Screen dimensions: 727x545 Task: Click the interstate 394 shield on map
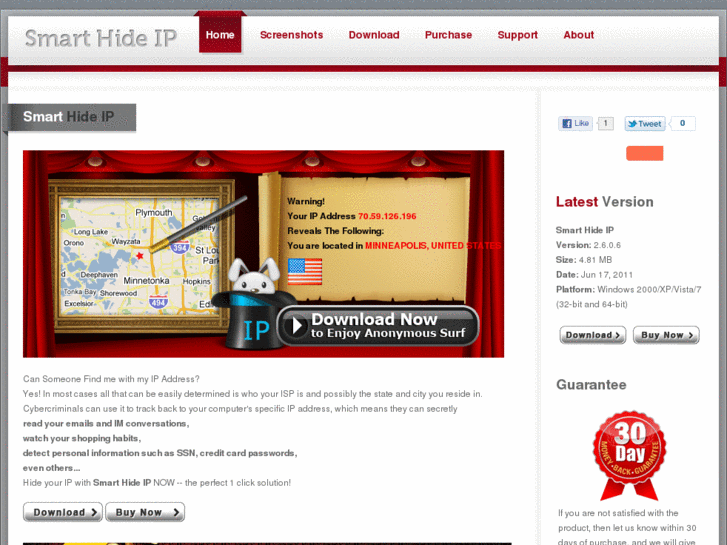pyautogui.click(x=179, y=247)
